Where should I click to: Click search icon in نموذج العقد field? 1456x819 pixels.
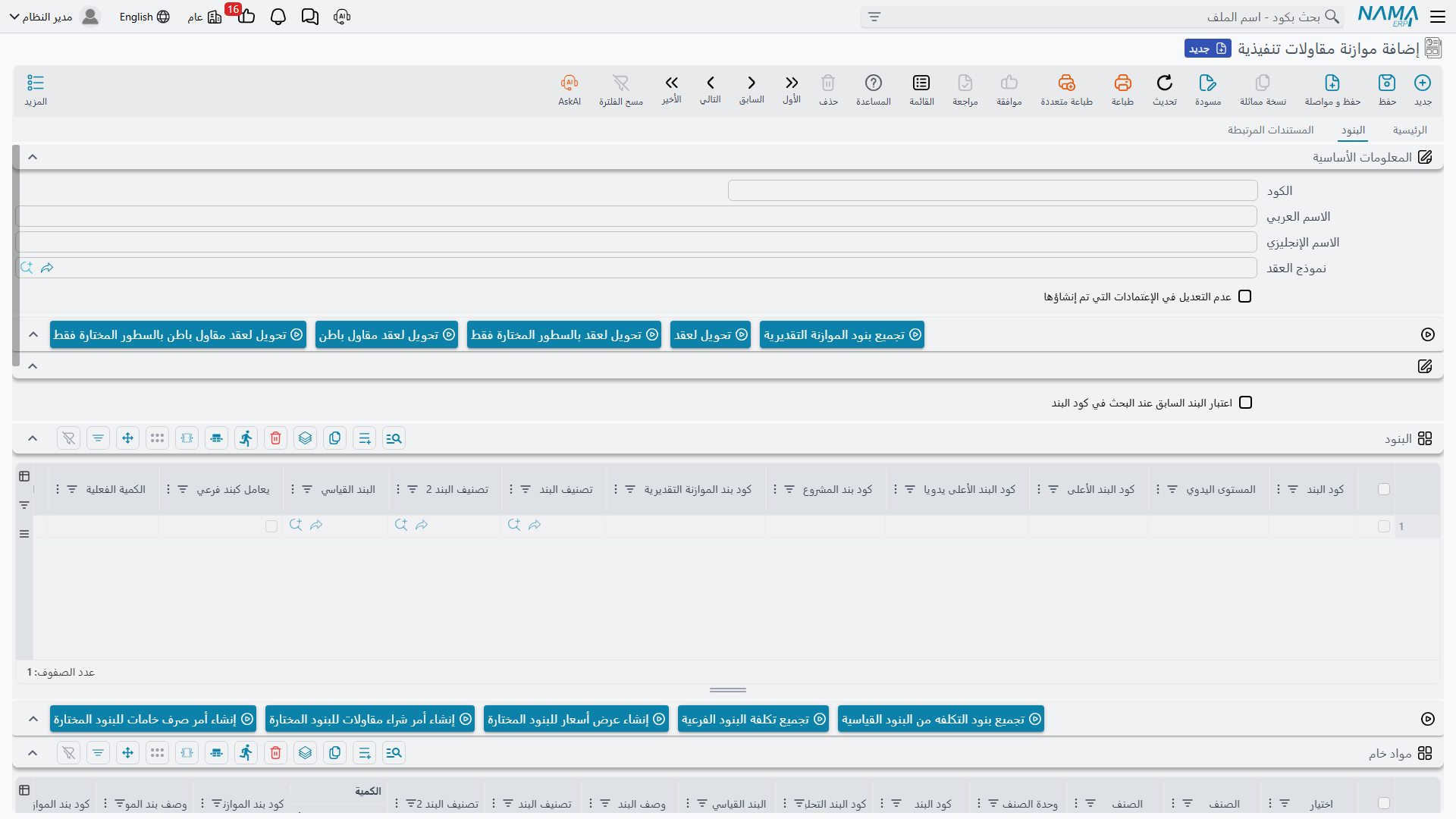[27, 268]
